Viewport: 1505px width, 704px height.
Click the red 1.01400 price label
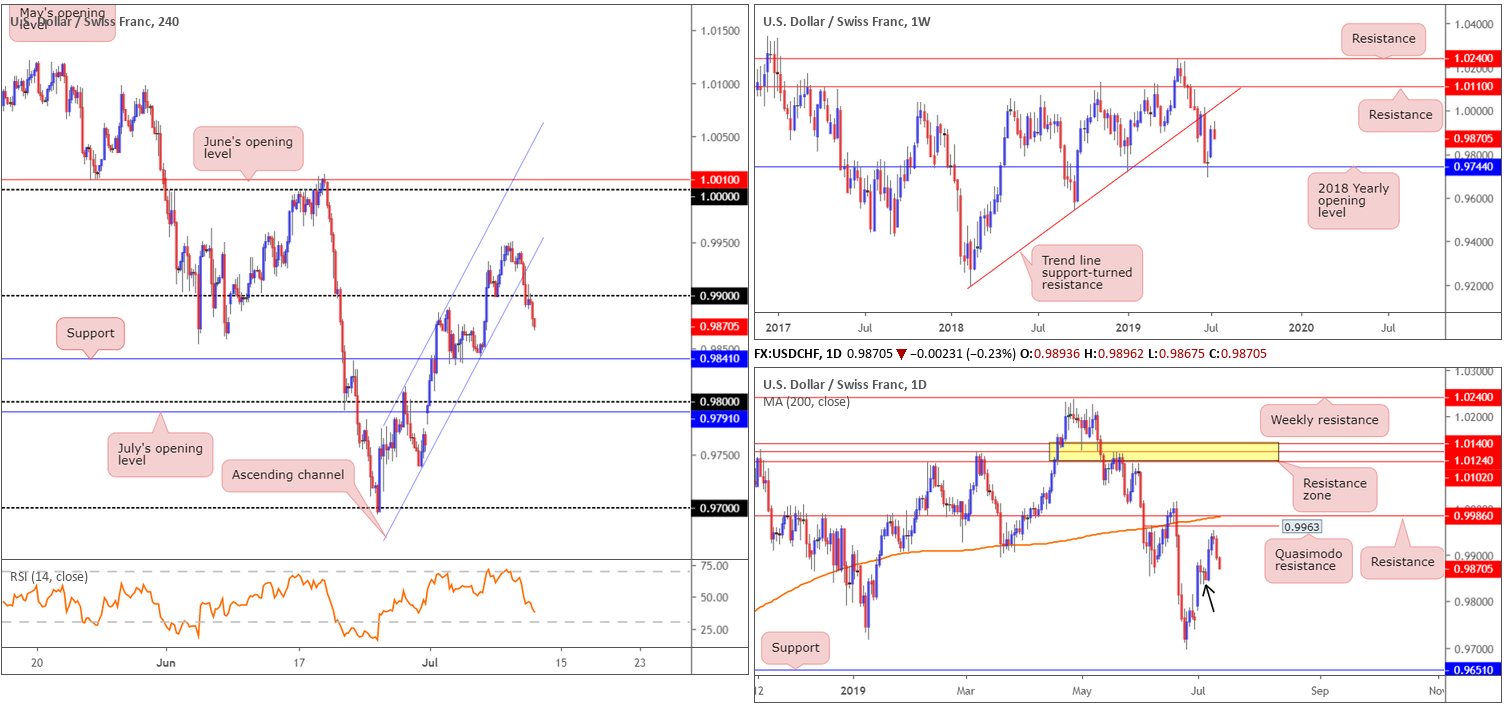tap(1474, 443)
